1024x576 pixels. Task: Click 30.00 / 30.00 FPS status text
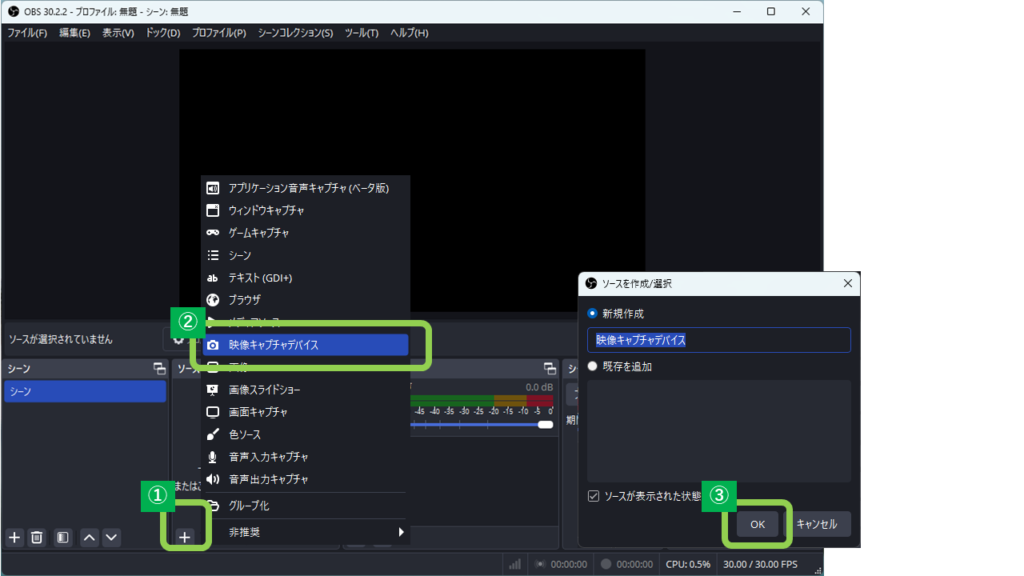click(x=760, y=564)
